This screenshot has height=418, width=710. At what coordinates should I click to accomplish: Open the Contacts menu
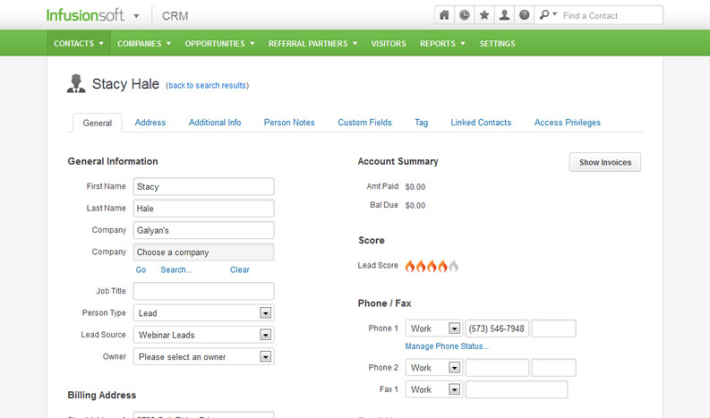pos(79,44)
